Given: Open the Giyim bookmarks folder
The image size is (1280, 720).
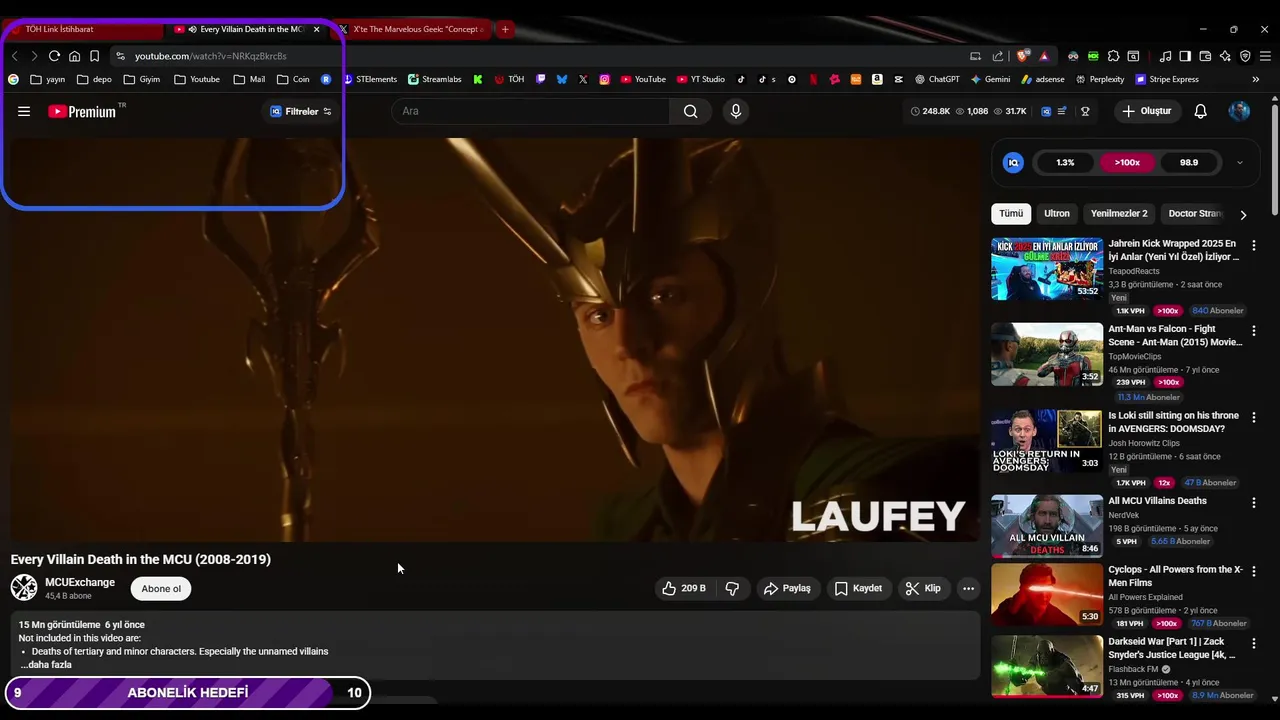Looking at the screenshot, I should 141,79.
